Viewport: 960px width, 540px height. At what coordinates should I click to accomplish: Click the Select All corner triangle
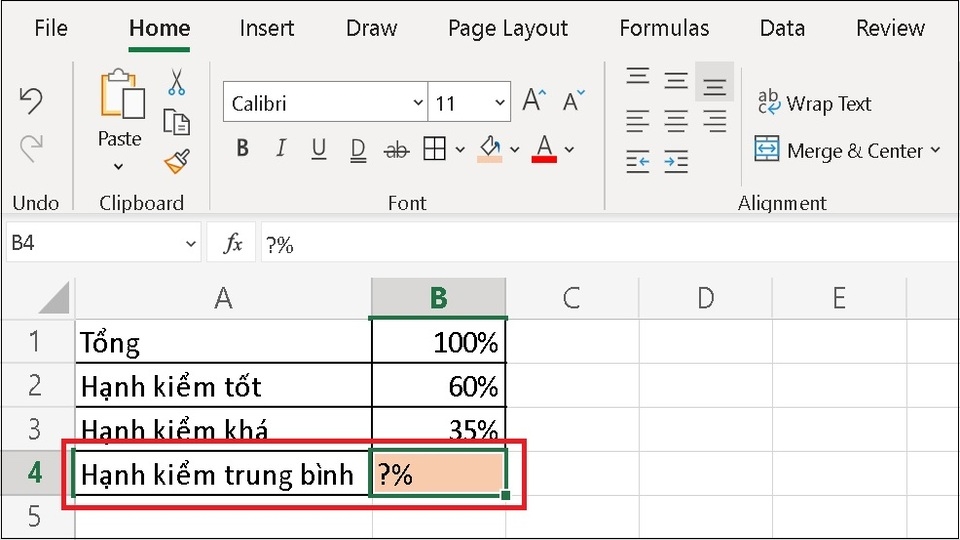[53, 298]
